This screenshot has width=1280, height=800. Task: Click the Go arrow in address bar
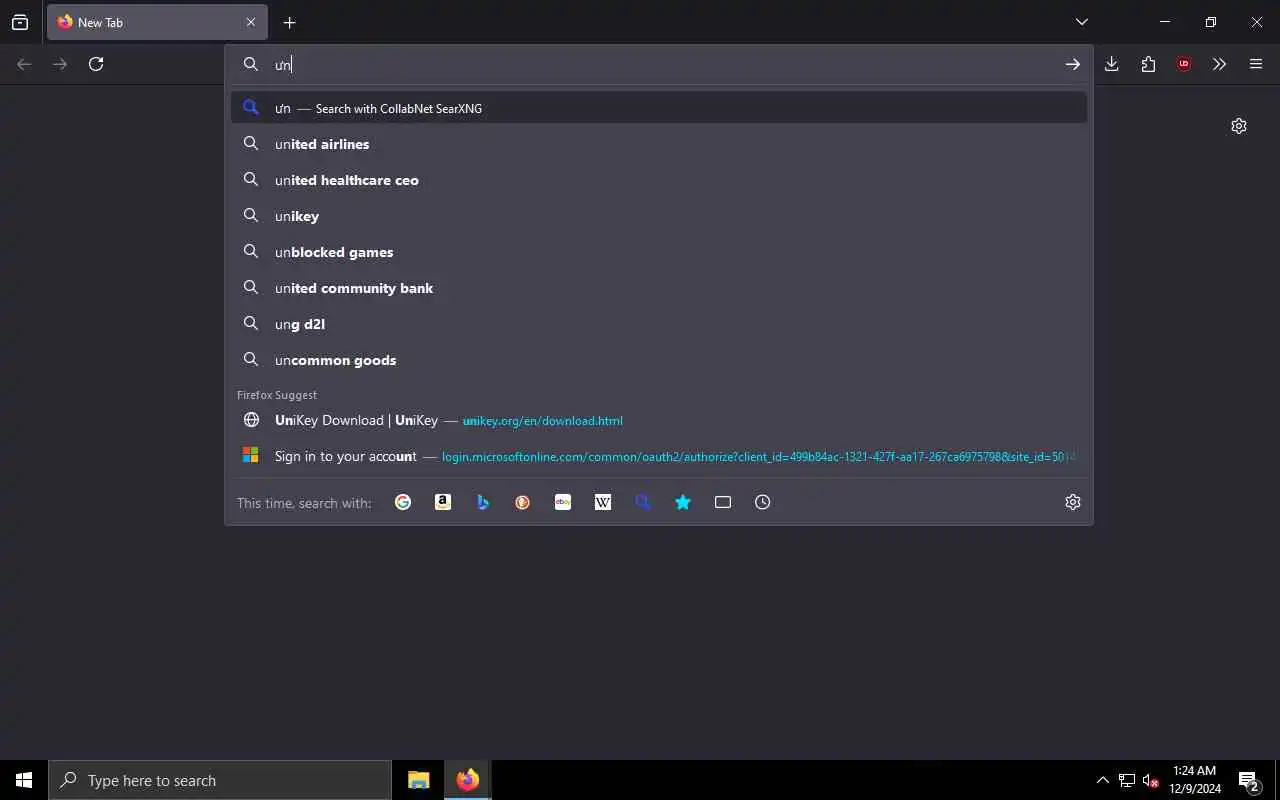[1072, 64]
